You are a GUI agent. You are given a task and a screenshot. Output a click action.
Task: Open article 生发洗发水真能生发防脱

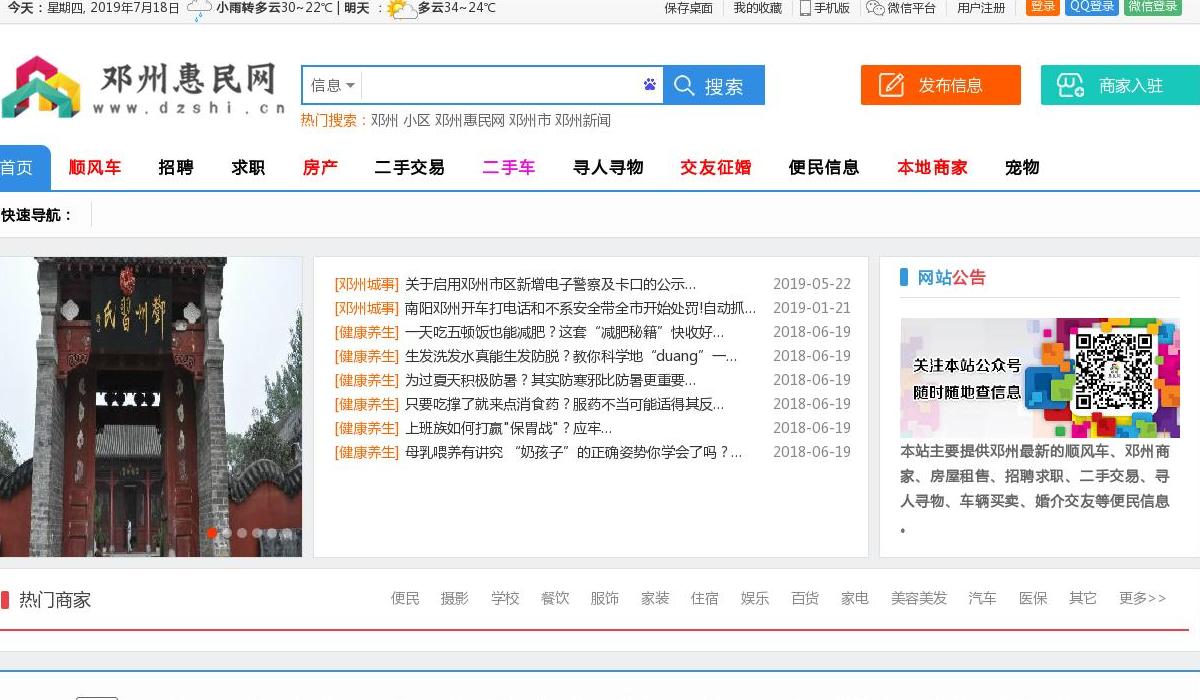pyautogui.click(x=571, y=356)
